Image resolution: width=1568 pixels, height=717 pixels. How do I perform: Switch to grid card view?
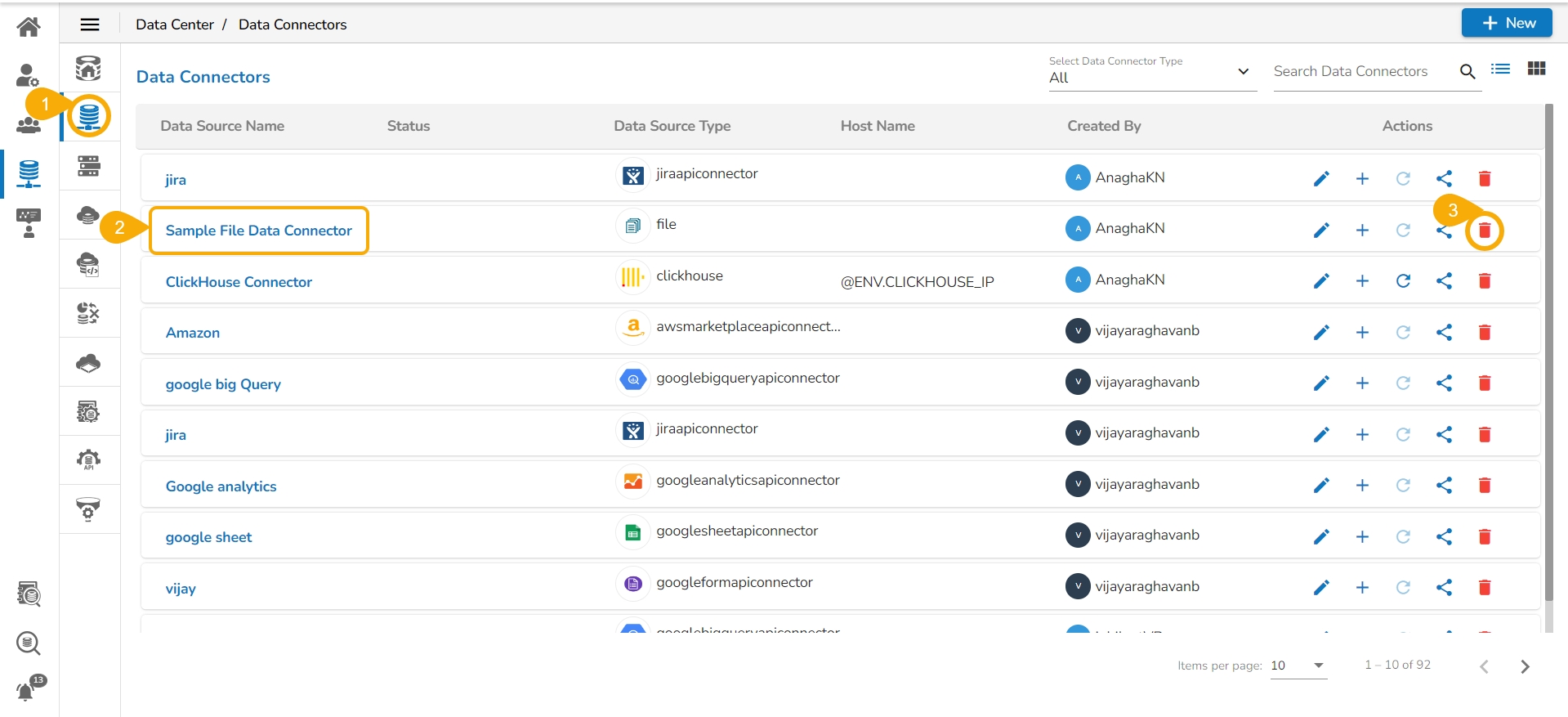(x=1535, y=69)
